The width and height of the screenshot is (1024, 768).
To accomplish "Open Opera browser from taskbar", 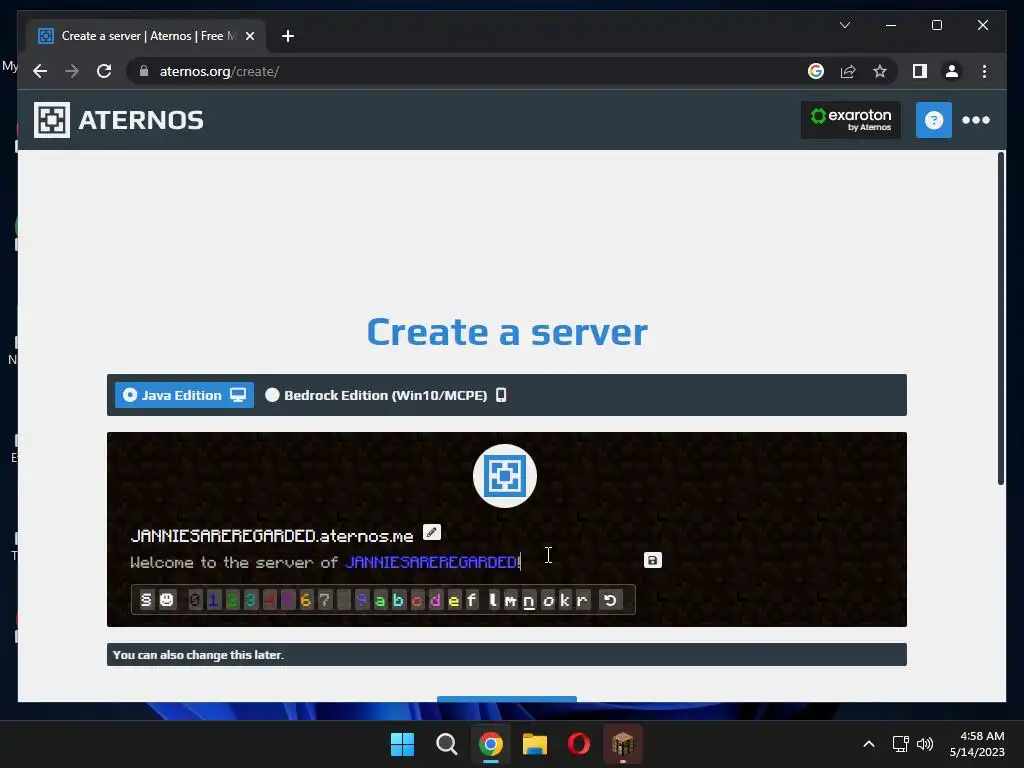I will tap(579, 744).
